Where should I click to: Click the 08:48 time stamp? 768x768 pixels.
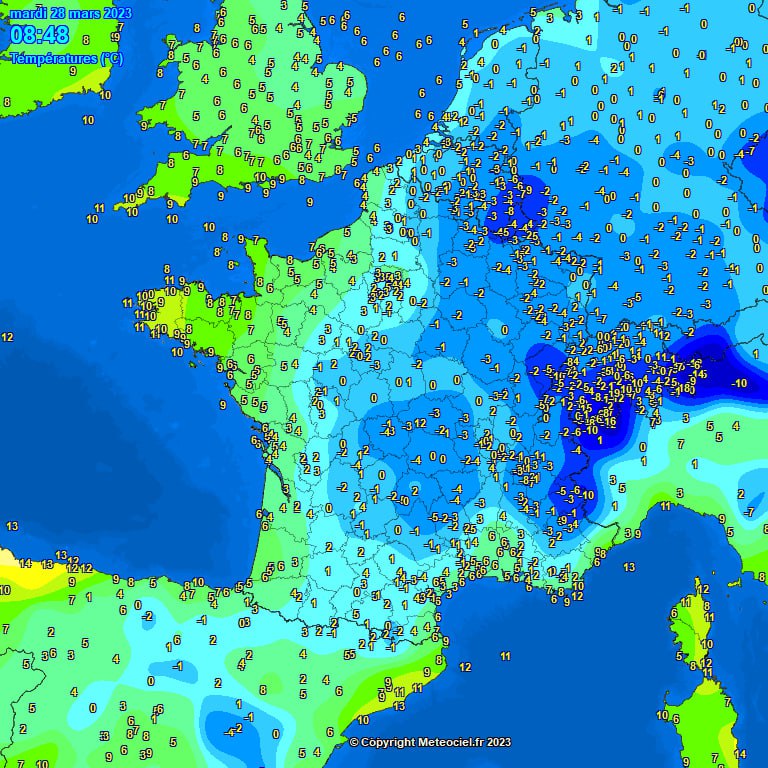point(40,36)
